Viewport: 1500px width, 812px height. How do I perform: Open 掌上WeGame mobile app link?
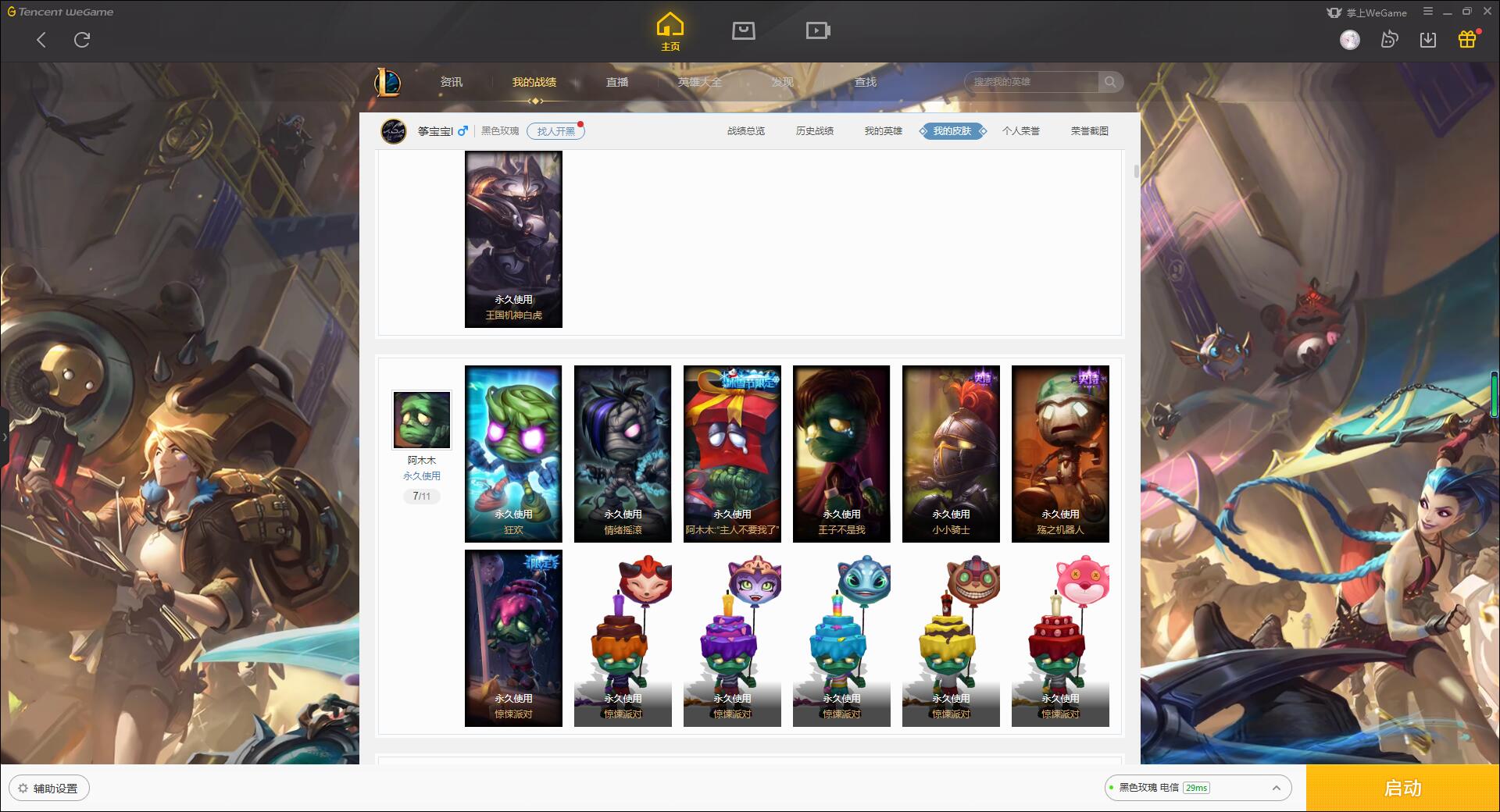(1367, 12)
